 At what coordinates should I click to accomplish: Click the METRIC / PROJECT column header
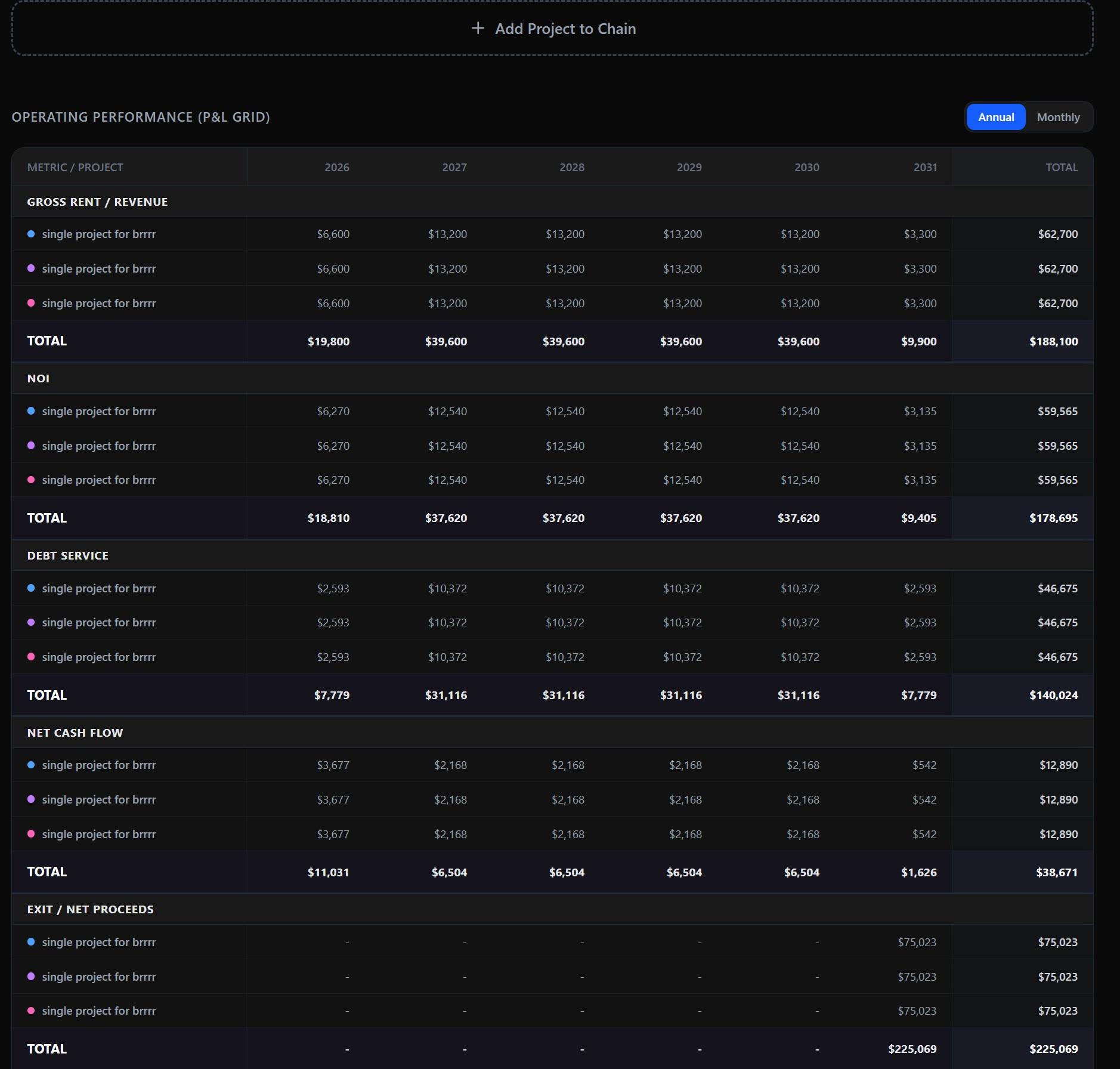pos(75,168)
